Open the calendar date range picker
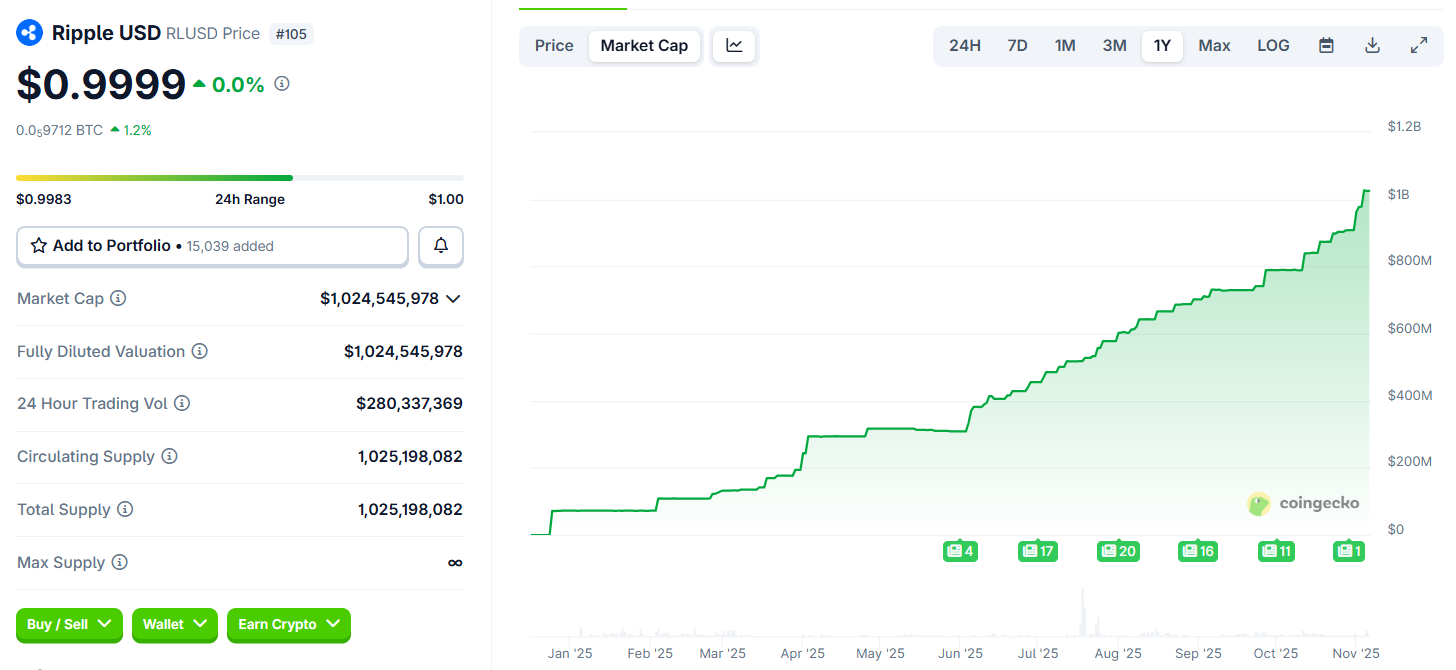Screen dimensions: 1456x670 (1325, 45)
